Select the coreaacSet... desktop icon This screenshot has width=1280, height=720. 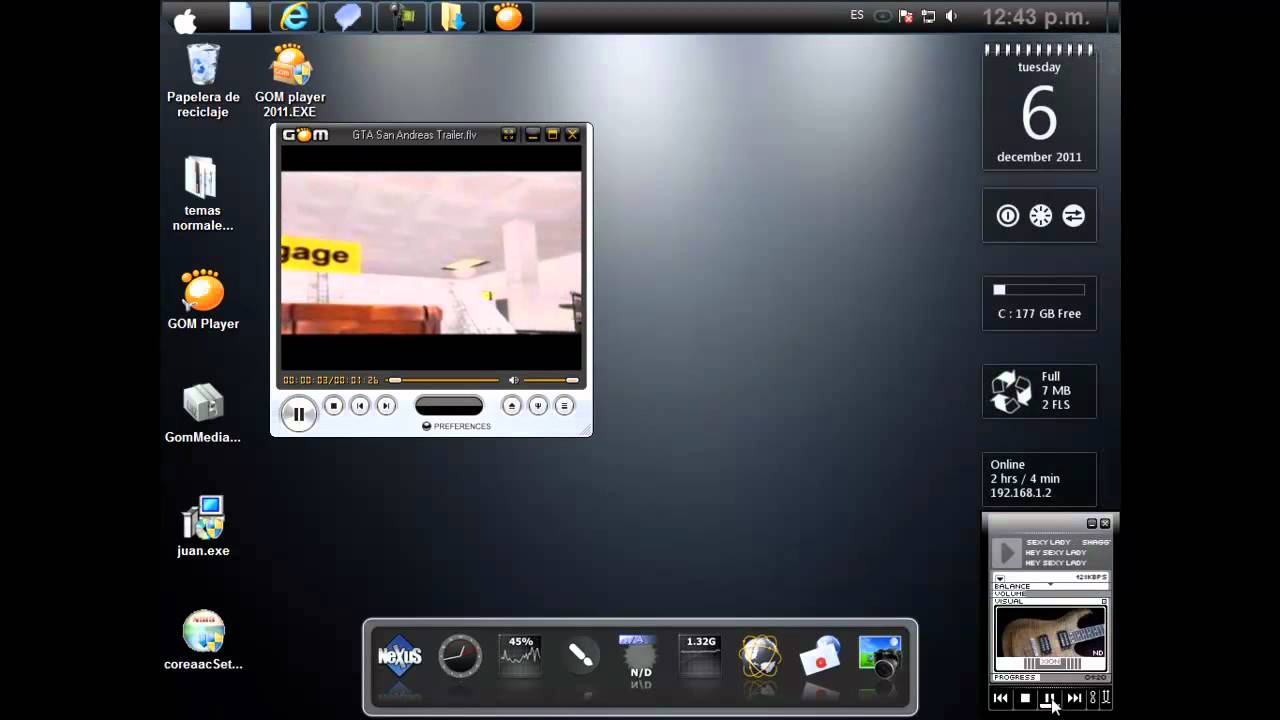point(203,640)
